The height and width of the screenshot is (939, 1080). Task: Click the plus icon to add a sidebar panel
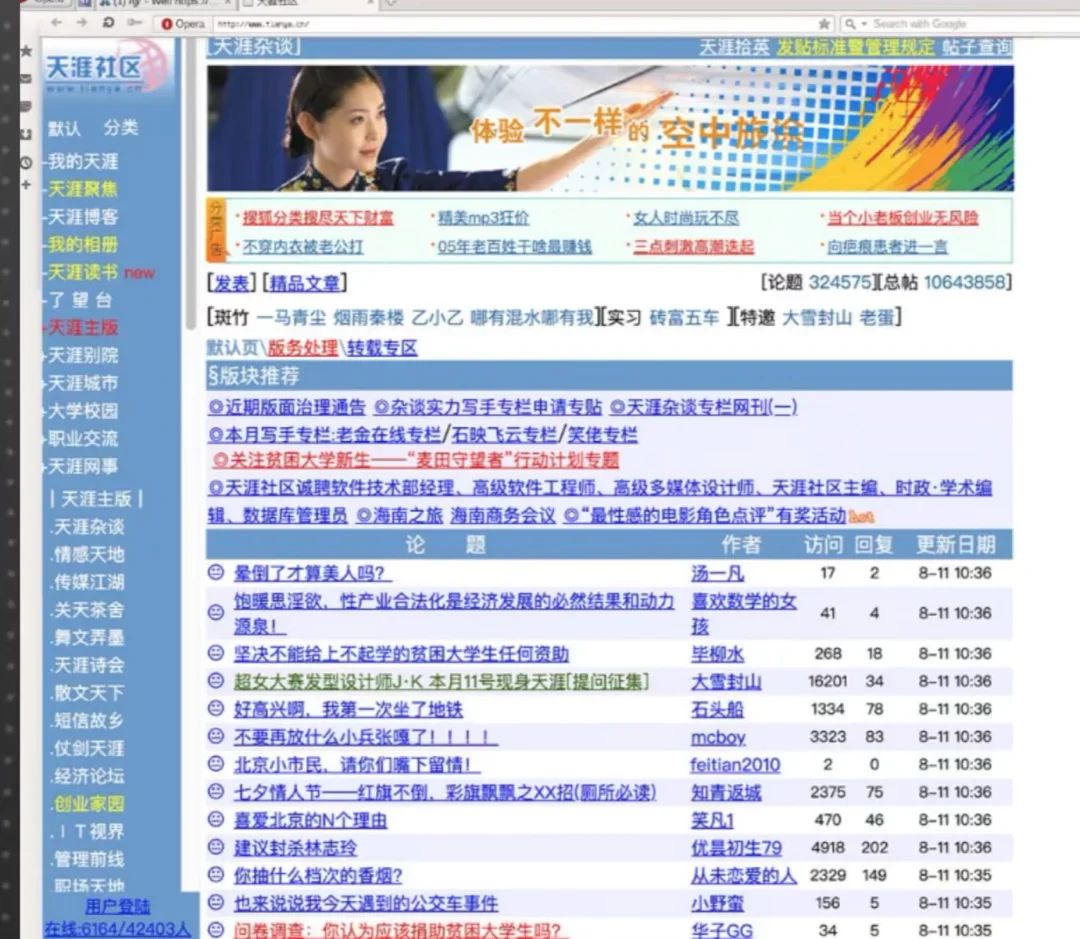[x=26, y=185]
